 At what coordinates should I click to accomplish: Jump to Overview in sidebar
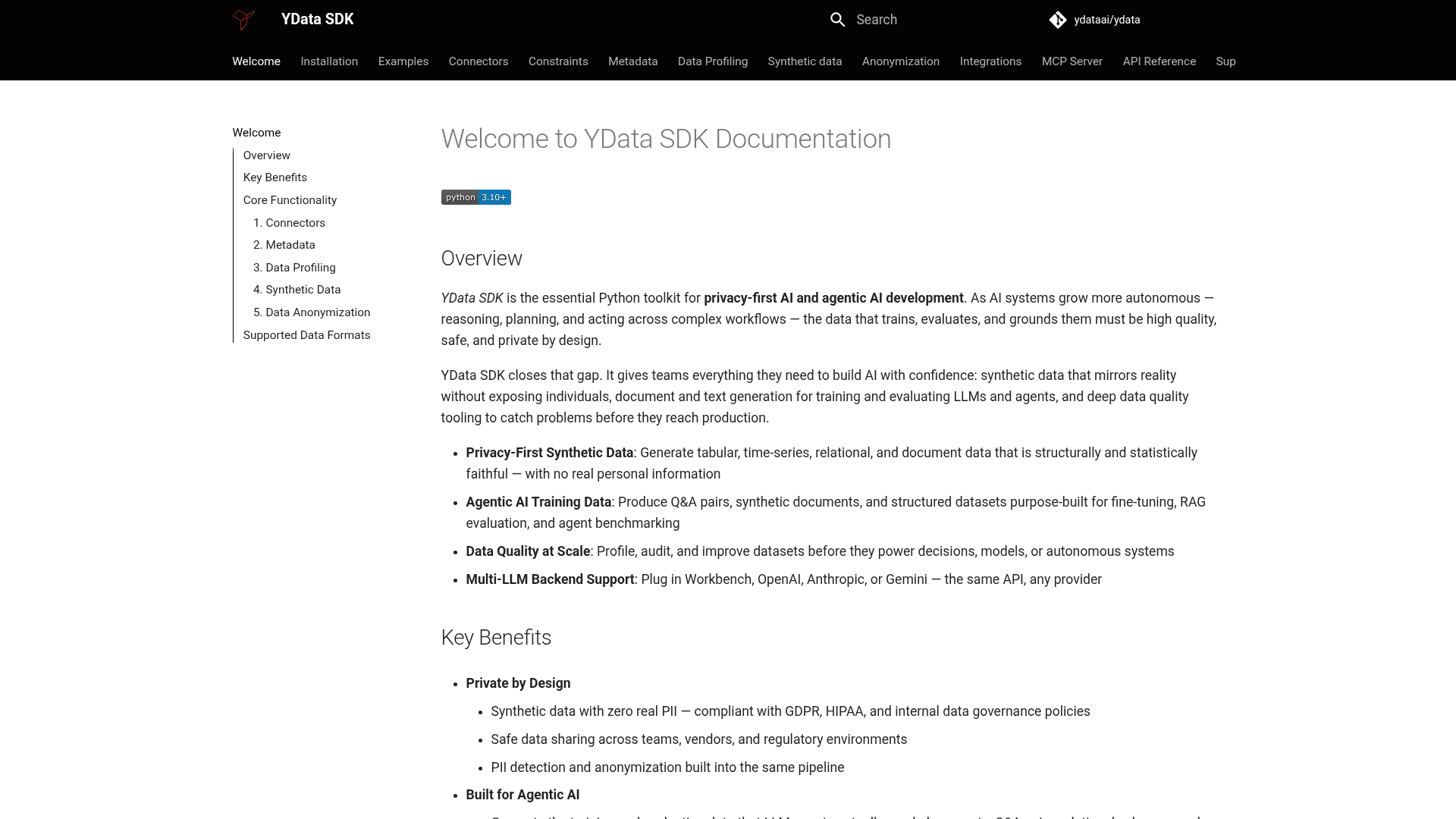[267, 155]
